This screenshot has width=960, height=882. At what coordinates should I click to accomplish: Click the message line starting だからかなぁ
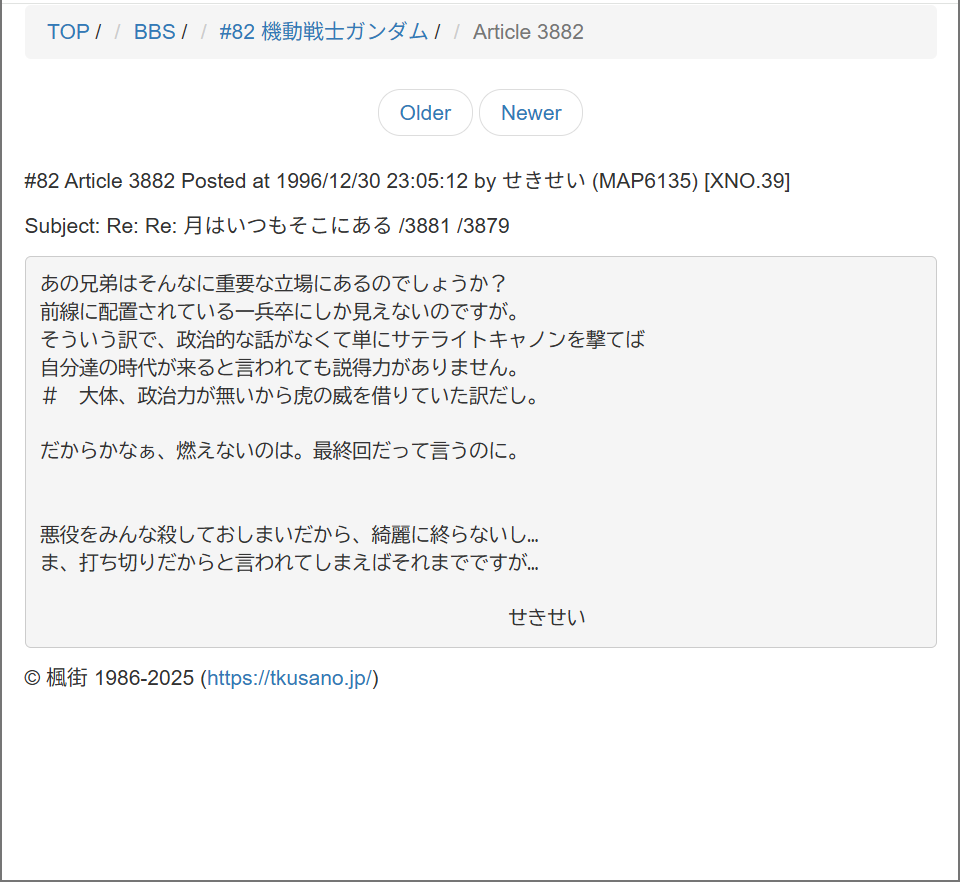coord(281,451)
